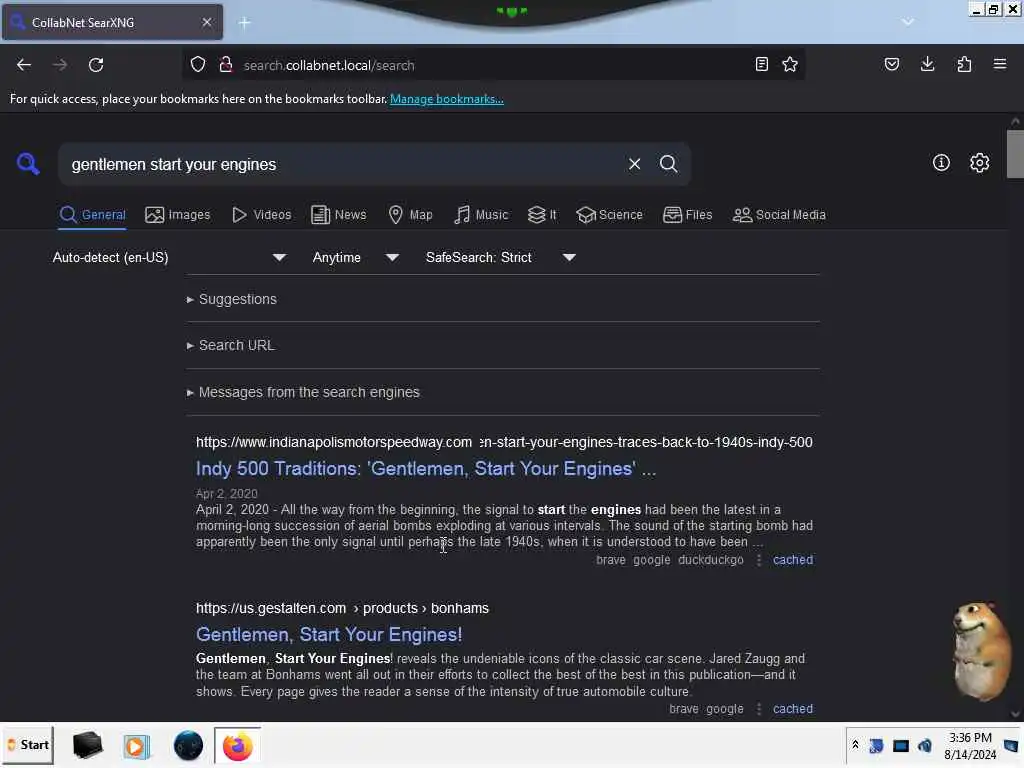
Task: Switch to the Science tab
Action: pyautogui.click(x=609, y=215)
